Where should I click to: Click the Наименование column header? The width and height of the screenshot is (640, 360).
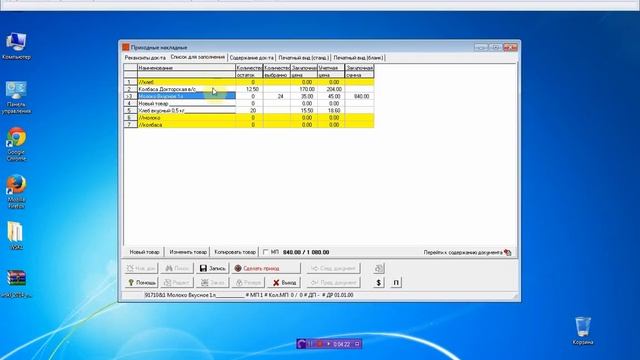(187, 68)
